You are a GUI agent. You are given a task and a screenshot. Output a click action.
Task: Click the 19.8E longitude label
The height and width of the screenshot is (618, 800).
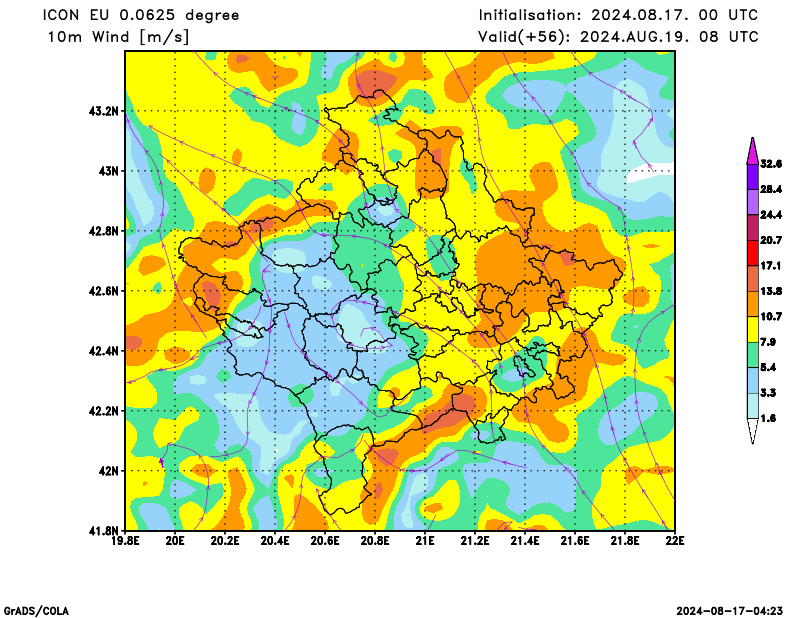[125, 540]
